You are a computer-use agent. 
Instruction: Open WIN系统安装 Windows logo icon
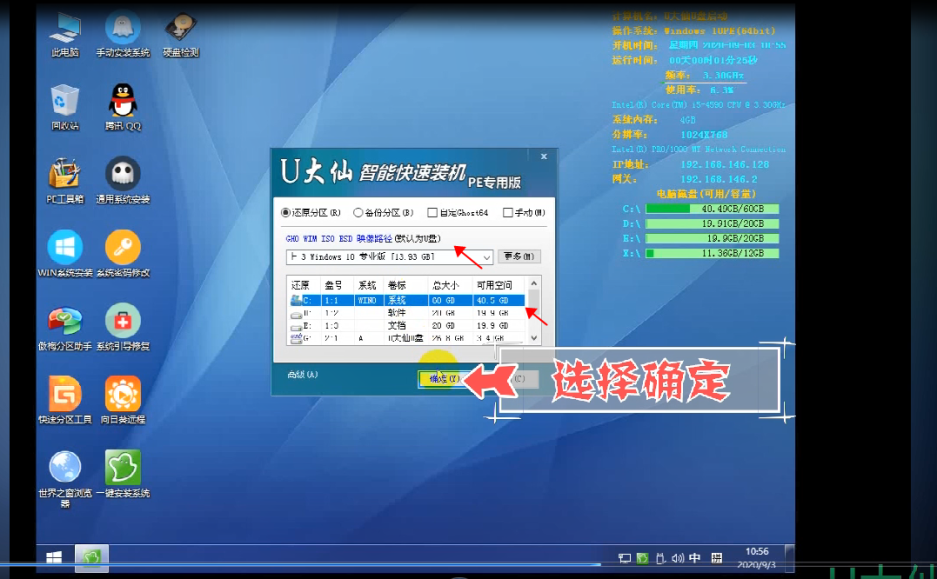65,254
